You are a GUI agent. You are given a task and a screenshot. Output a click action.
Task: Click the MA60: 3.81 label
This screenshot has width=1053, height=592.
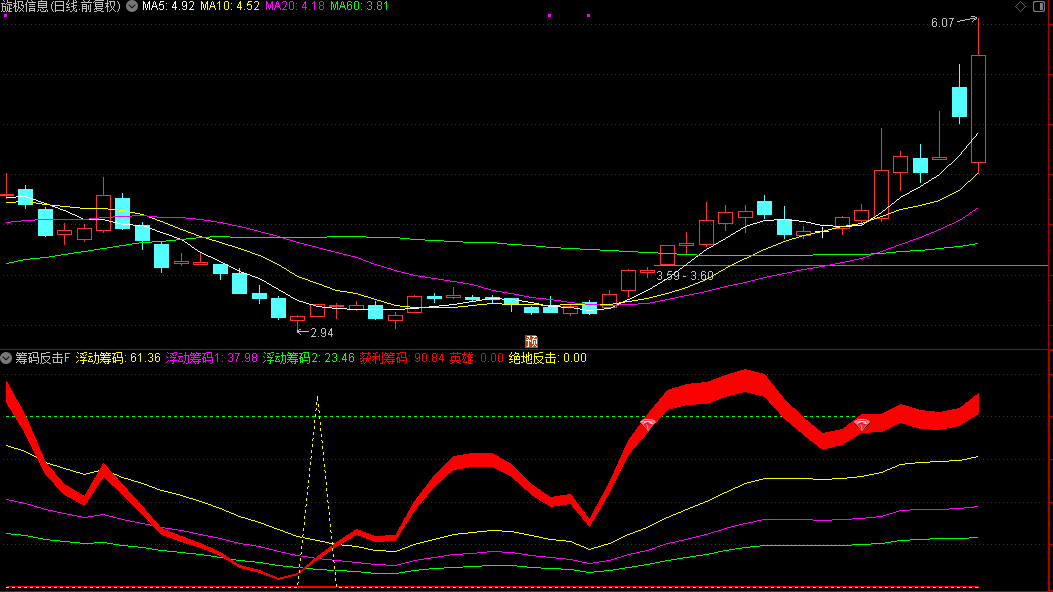point(359,6)
